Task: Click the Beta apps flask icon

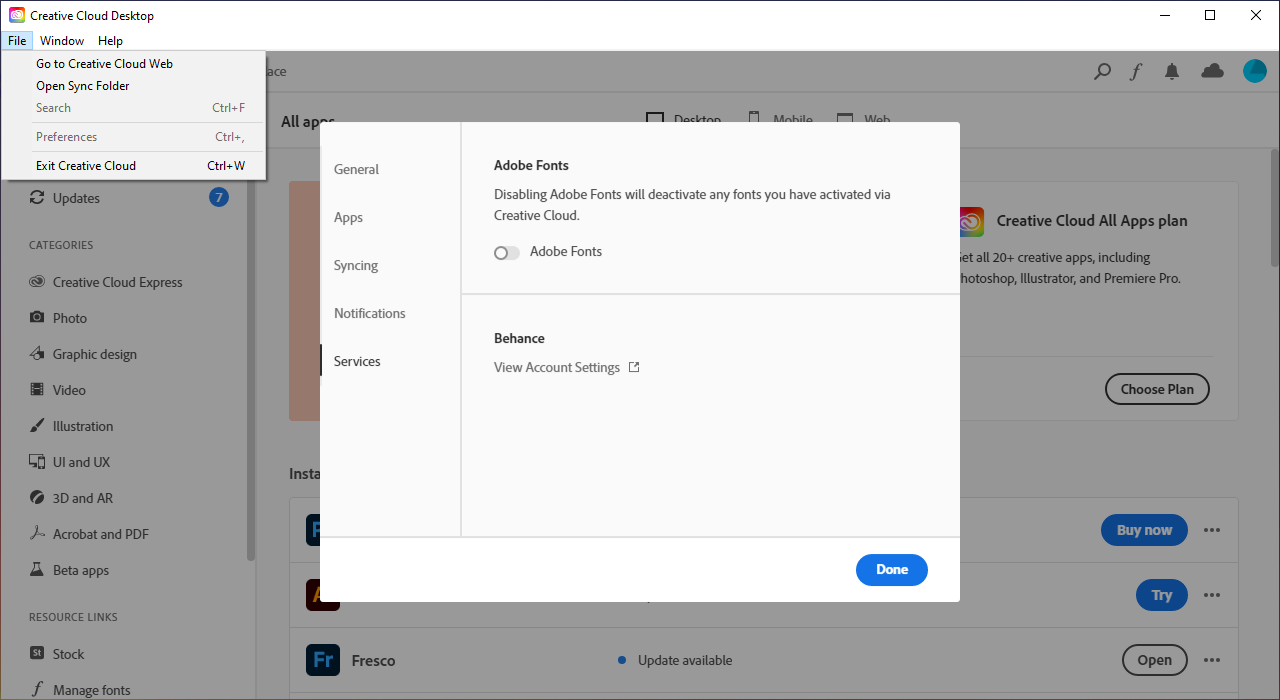Action: pyautogui.click(x=37, y=570)
